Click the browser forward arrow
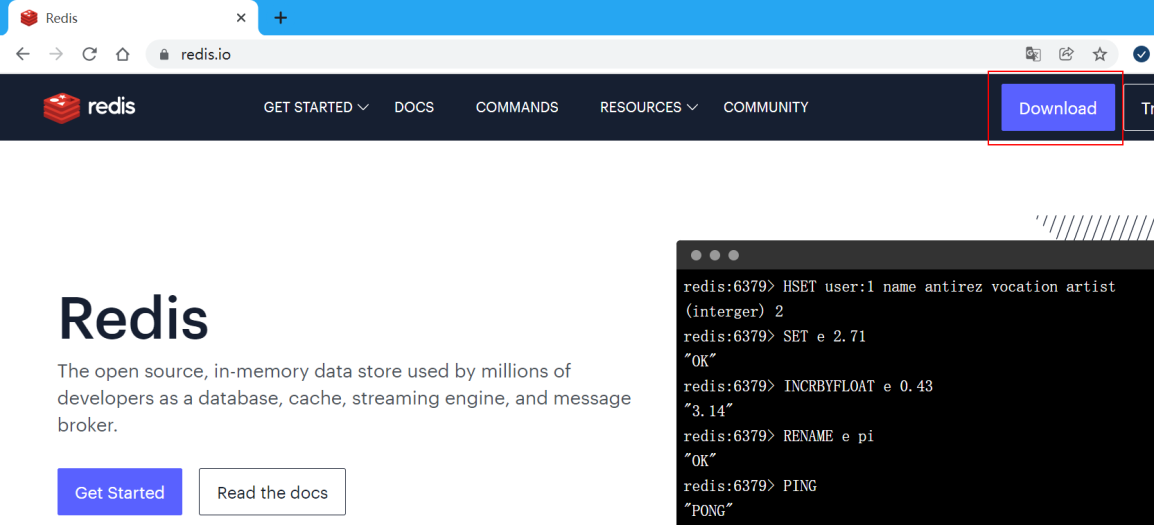The image size is (1154, 525). pyautogui.click(x=56, y=54)
